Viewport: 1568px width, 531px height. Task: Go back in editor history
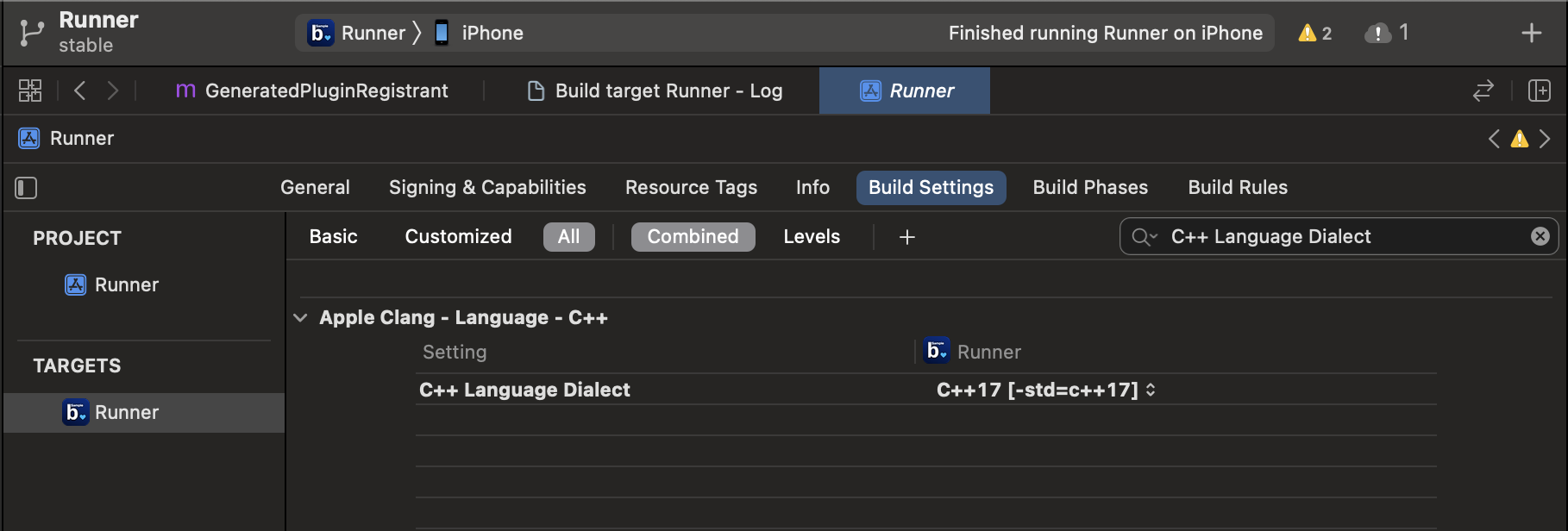coord(80,91)
